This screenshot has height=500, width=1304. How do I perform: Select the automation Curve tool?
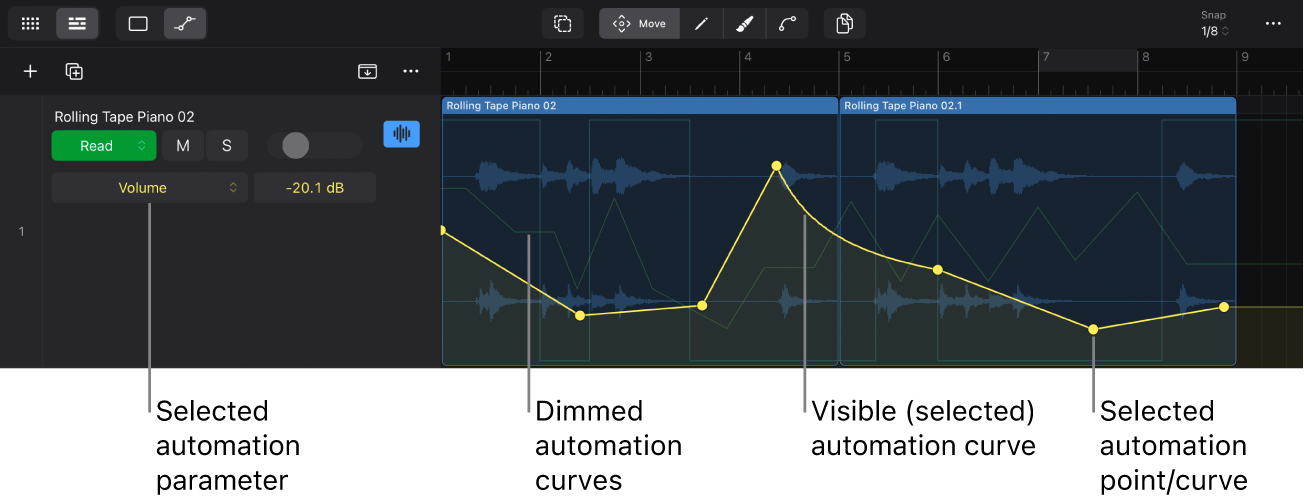tap(788, 23)
